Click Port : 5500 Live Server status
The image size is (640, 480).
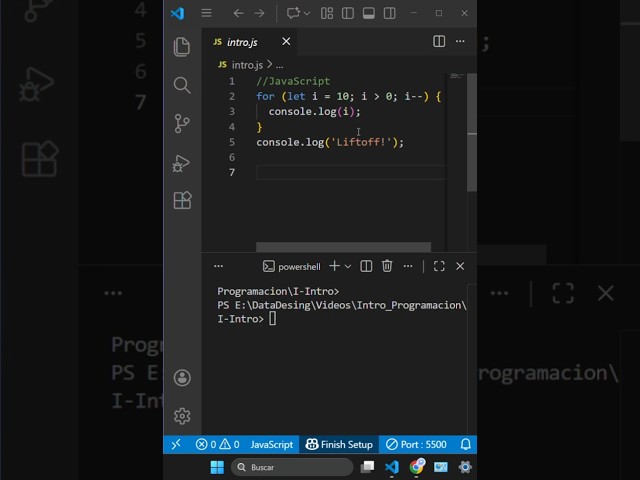point(416,444)
